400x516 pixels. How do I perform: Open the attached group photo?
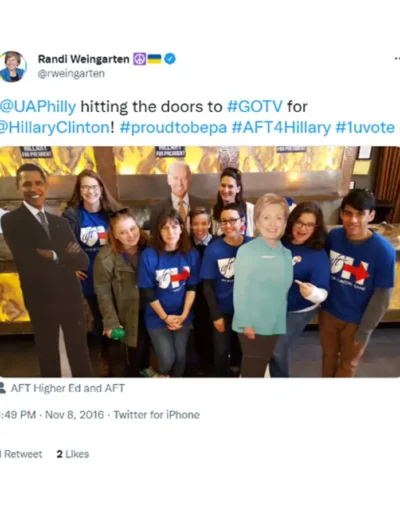point(200,262)
